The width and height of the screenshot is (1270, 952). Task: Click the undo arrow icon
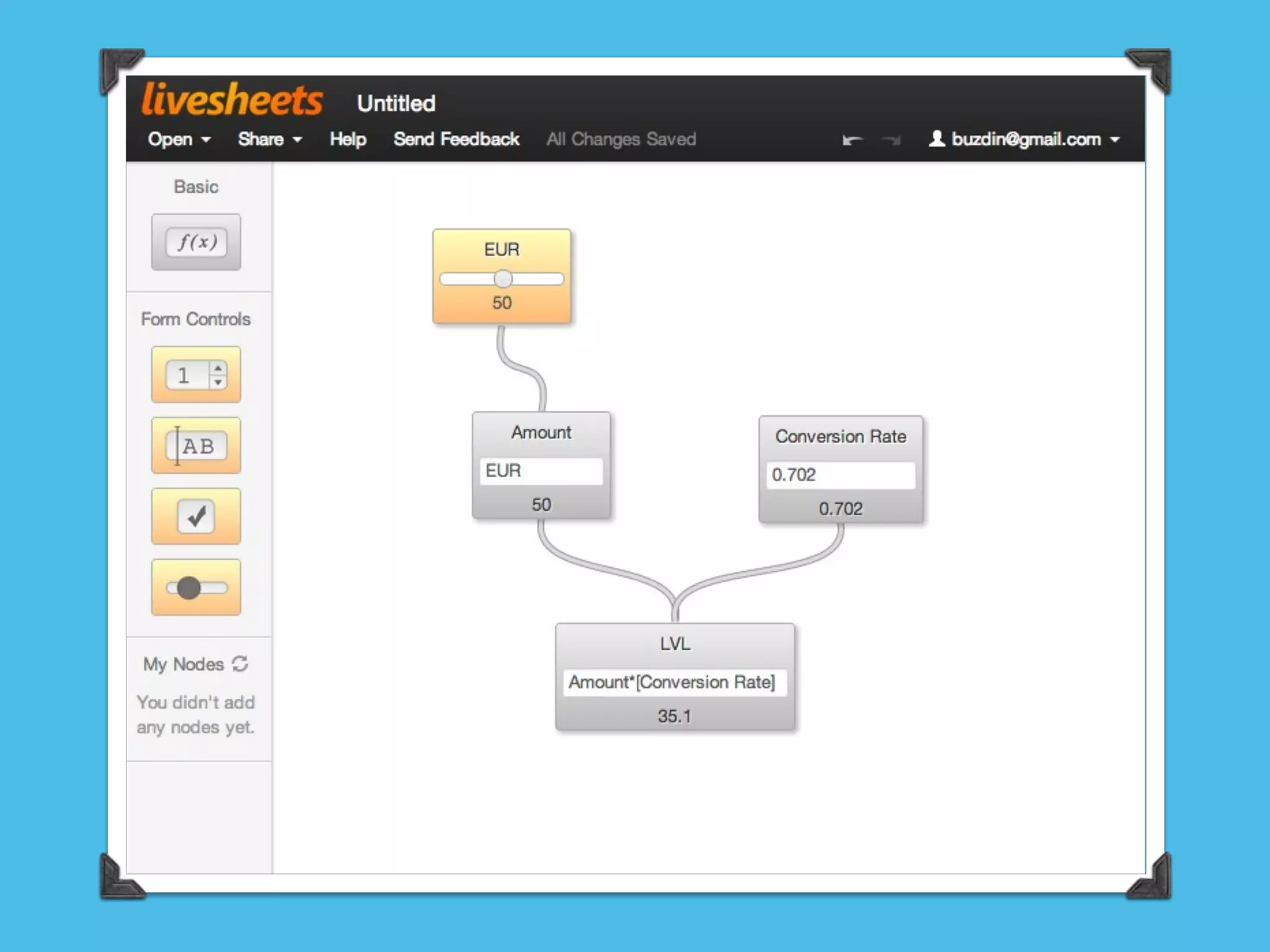[x=853, y=140]
